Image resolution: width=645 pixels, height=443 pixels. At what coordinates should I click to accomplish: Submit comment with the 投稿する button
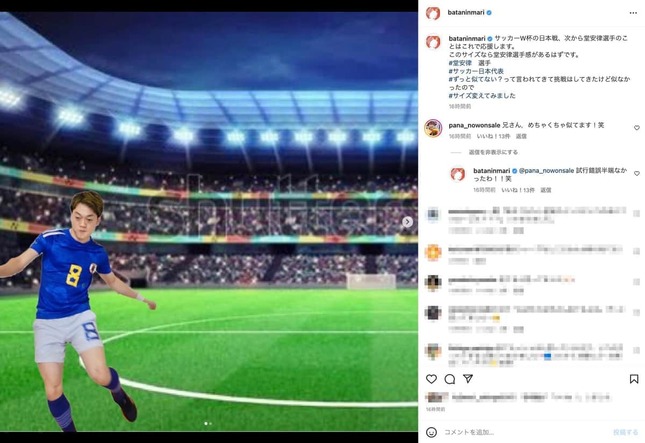pyautogui.click(x=626, y=432)
